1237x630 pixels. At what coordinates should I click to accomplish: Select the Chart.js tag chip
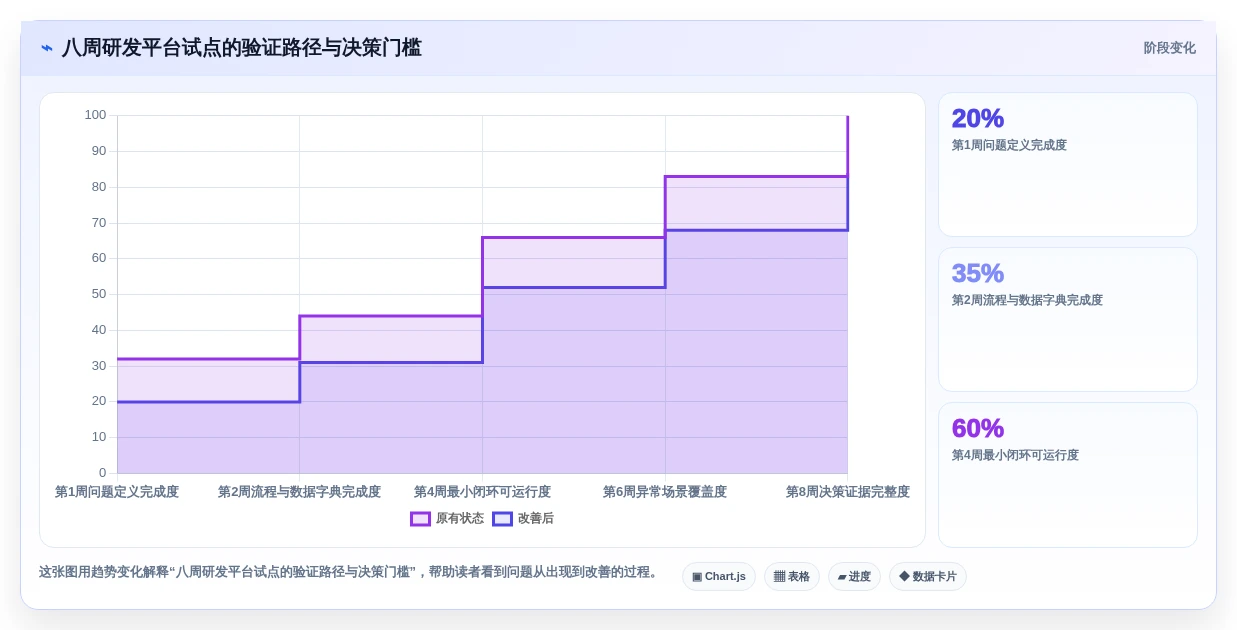tap(719, 576)
